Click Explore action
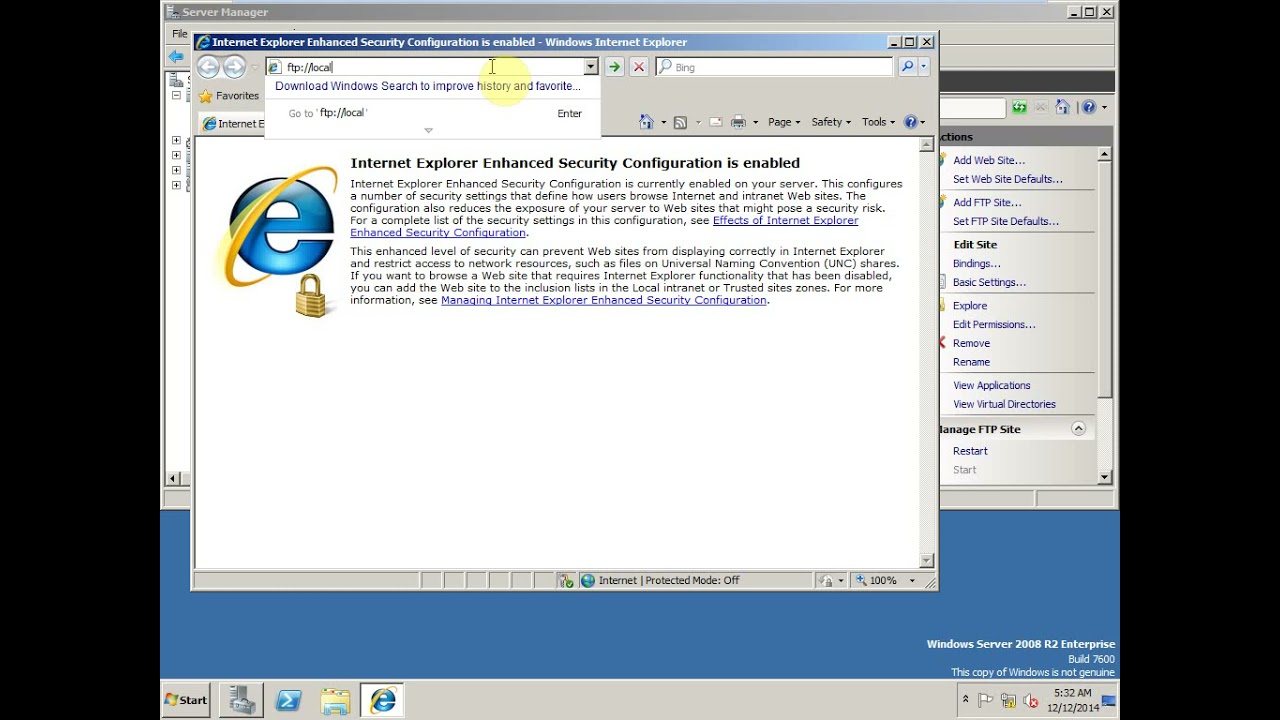Screen dimensions: 1280x720 (x=969, y=306)
